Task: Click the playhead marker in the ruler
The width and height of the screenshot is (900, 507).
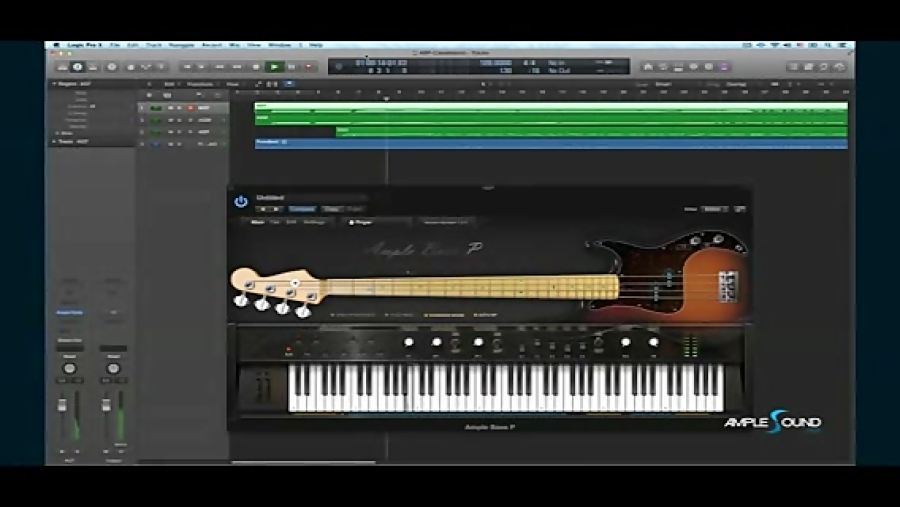Action: 386,99
